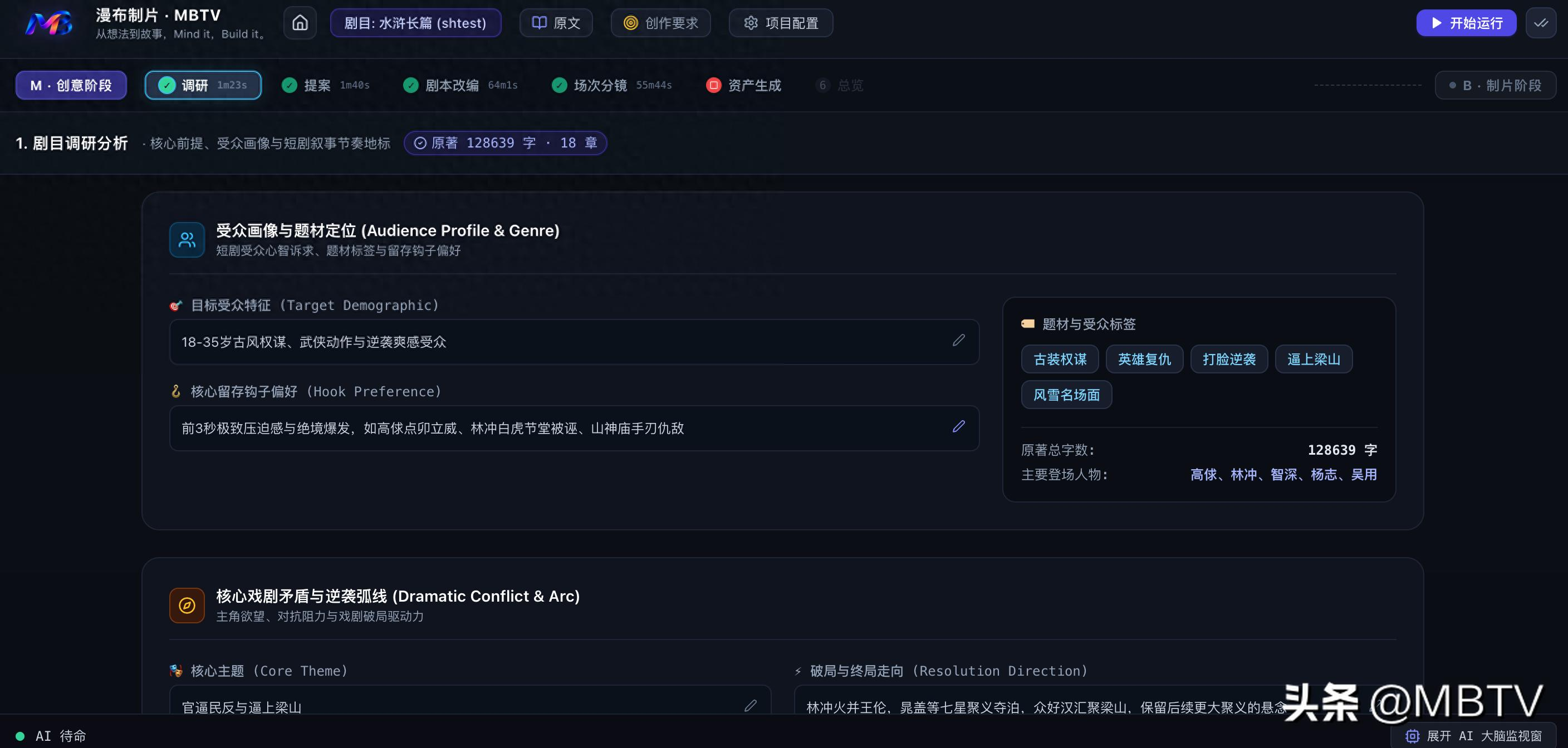Select the 古装权谋 genre tag
Image resolution: width=1568 pixels, height=748 pixels.
pos(1060,359)
